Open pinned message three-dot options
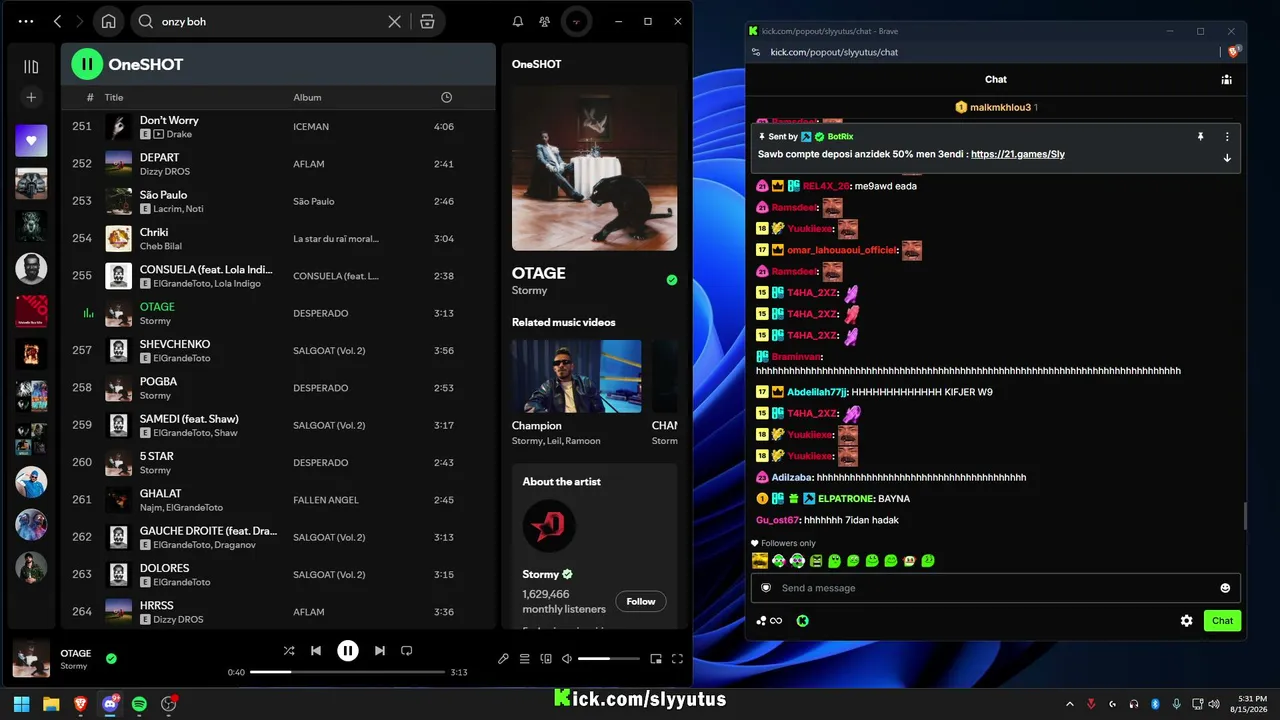This screenshot has height=720, width=1280. click(x=1227, y=136)
